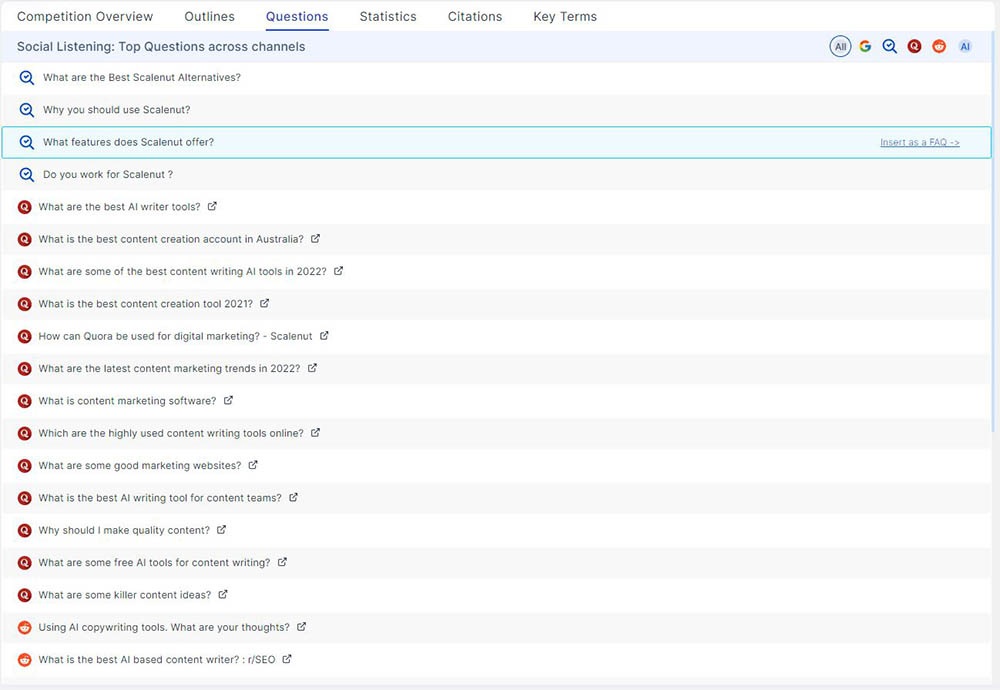
Task: Filter questions by Reddit icon
Action: [939, 46]
